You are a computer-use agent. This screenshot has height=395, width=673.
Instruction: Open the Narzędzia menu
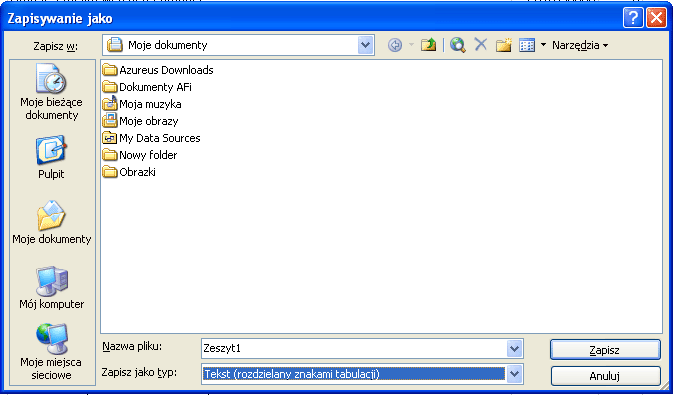point(580,45)
